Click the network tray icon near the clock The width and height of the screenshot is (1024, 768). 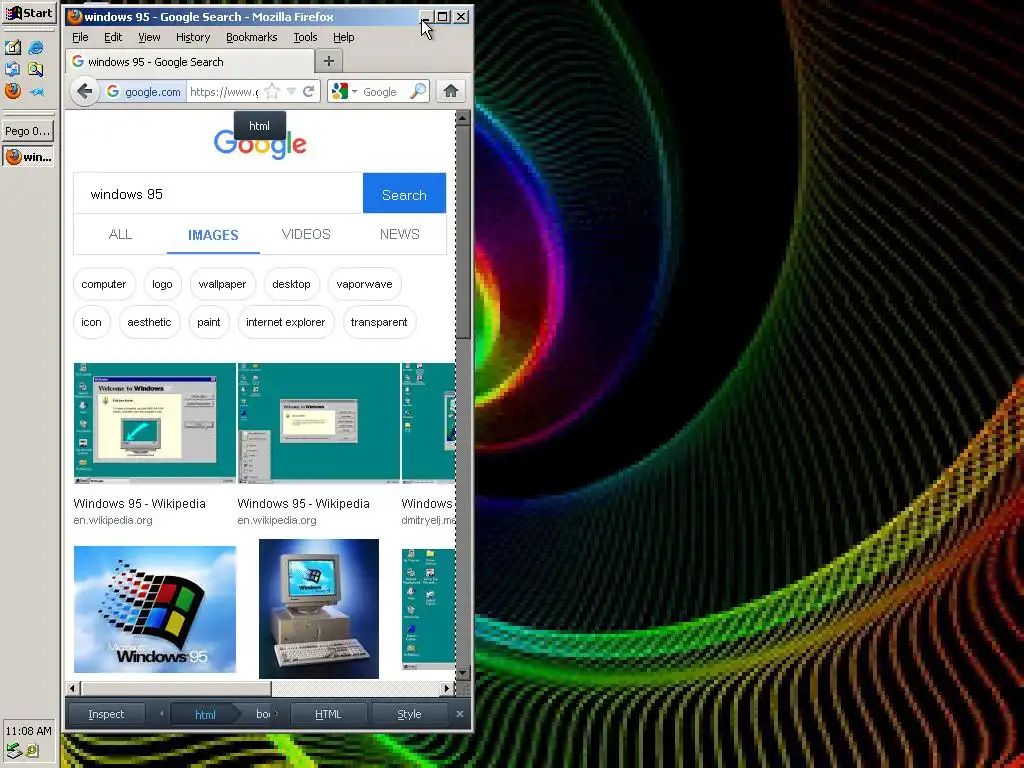tap(13, 750)
